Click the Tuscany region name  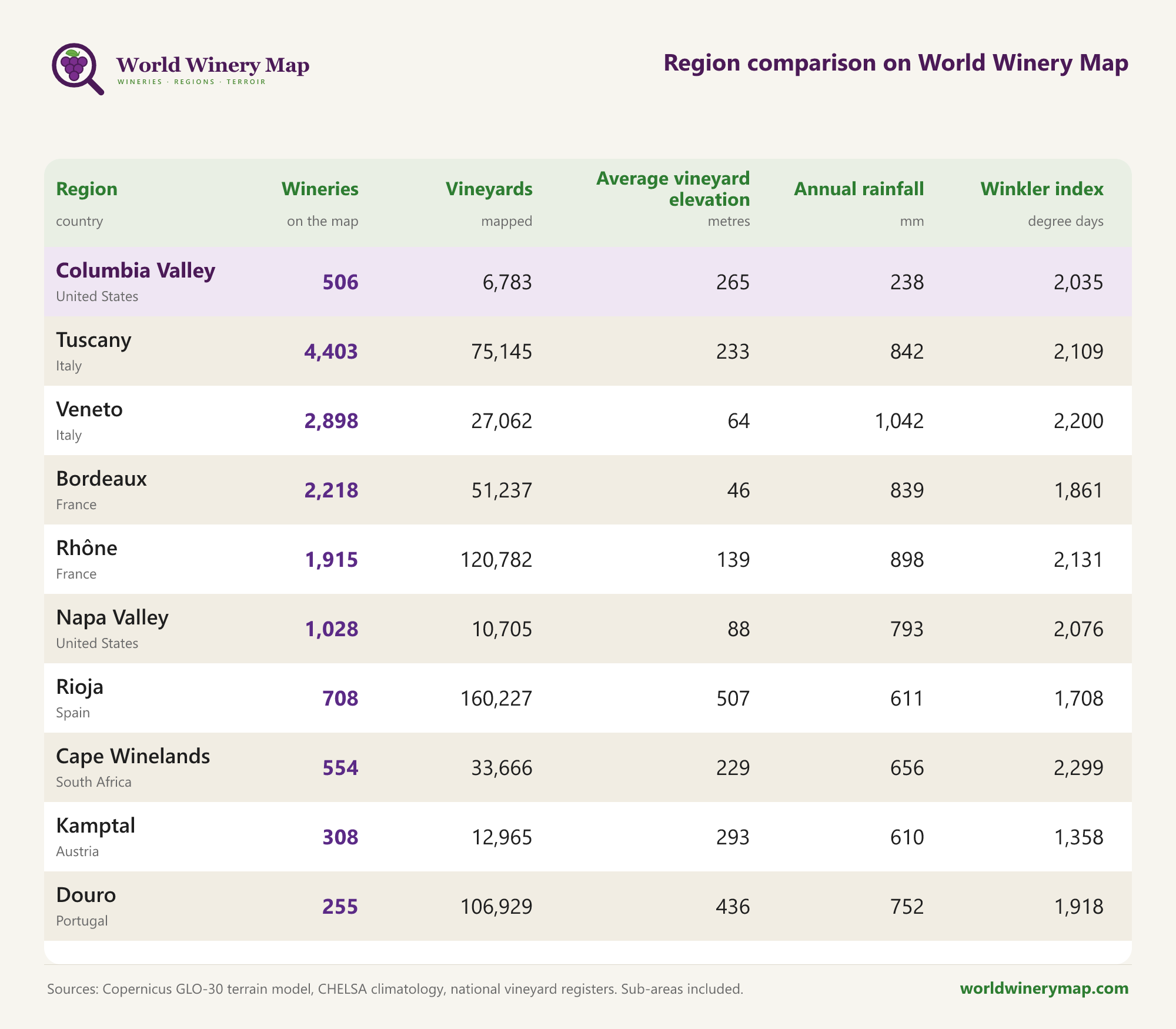[x=93, y=340]
